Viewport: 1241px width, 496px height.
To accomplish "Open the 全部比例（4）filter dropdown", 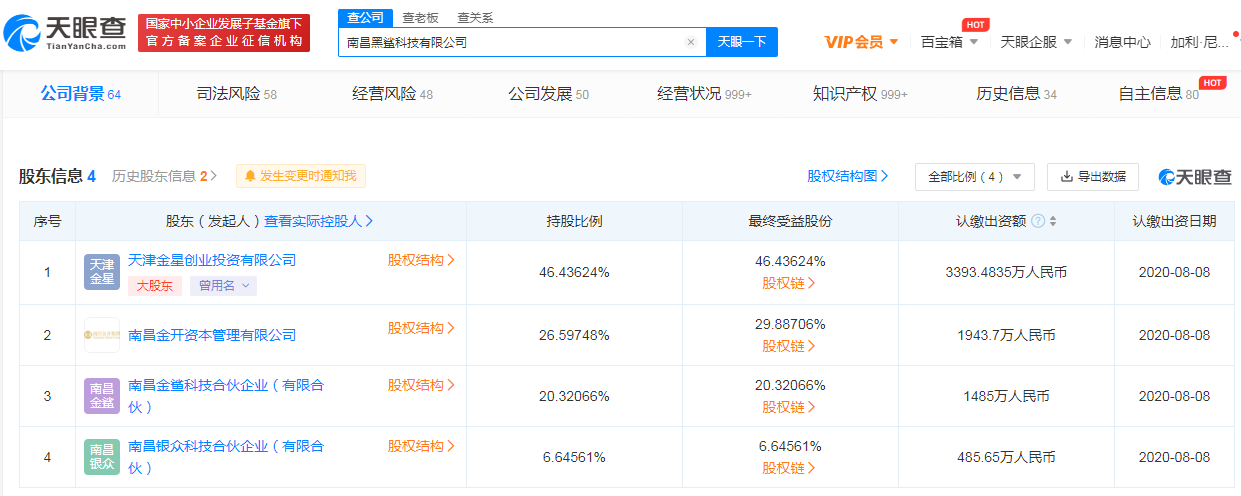I will coord(974,177).
